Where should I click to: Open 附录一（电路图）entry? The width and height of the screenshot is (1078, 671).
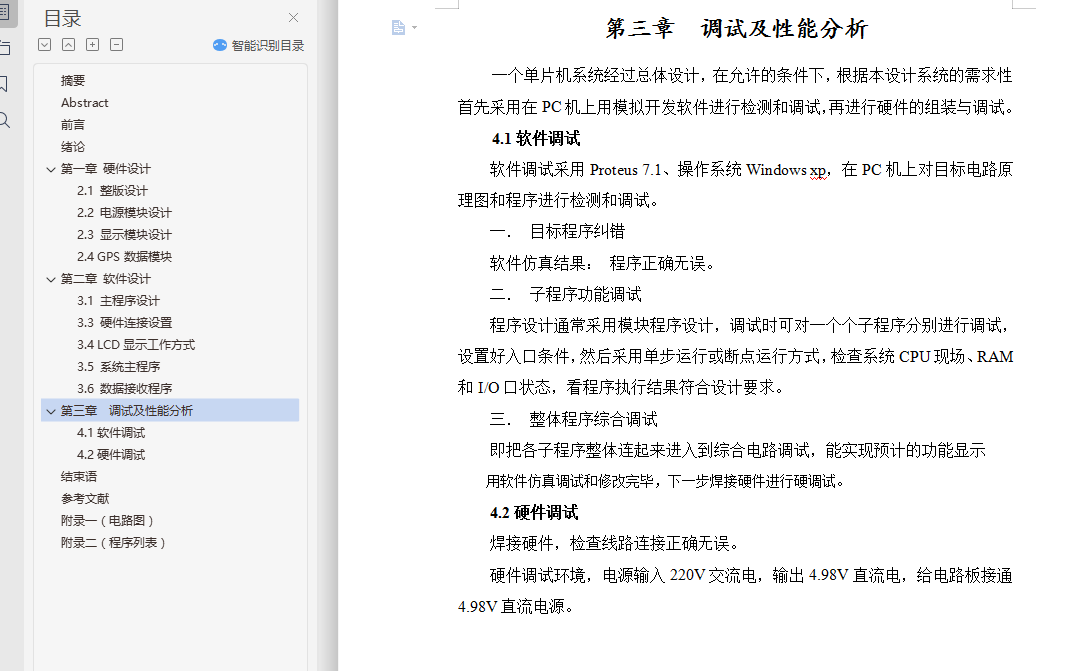point(107,520)
